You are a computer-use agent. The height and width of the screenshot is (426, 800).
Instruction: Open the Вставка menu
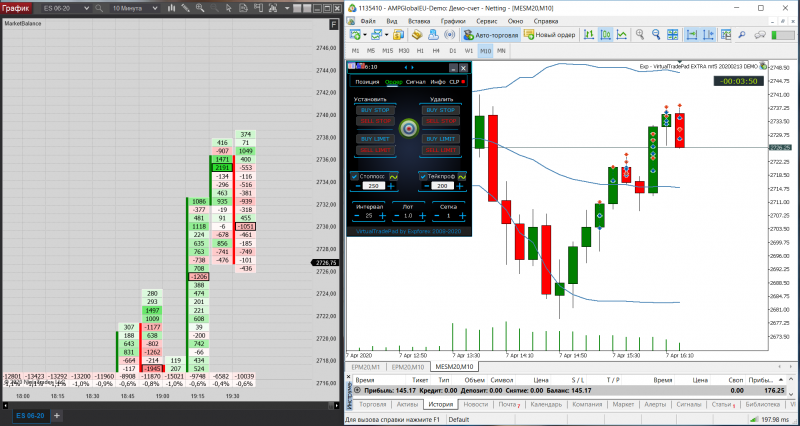click(x=419, y=21)
